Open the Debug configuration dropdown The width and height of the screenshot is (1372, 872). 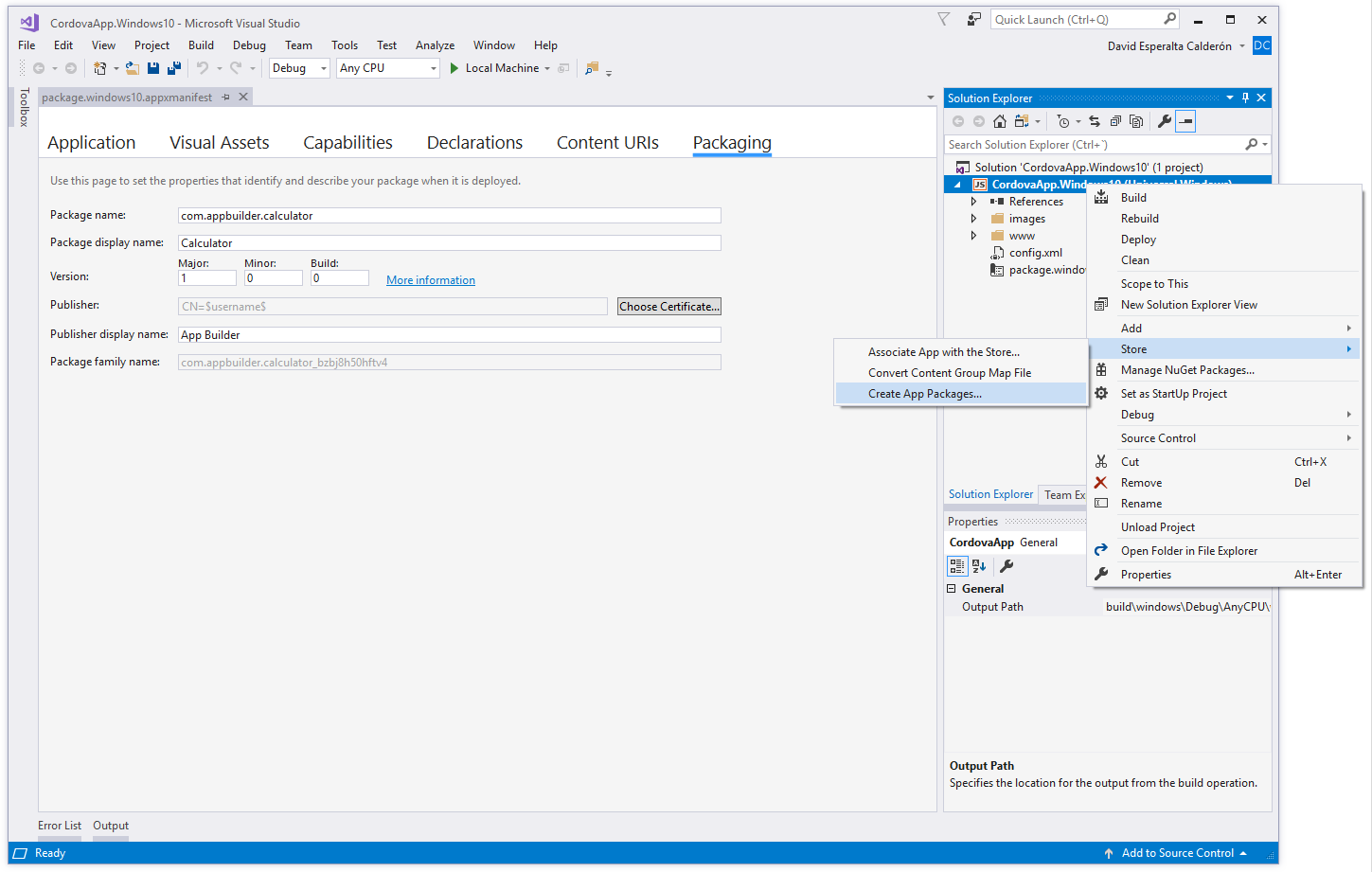(324, 68)
